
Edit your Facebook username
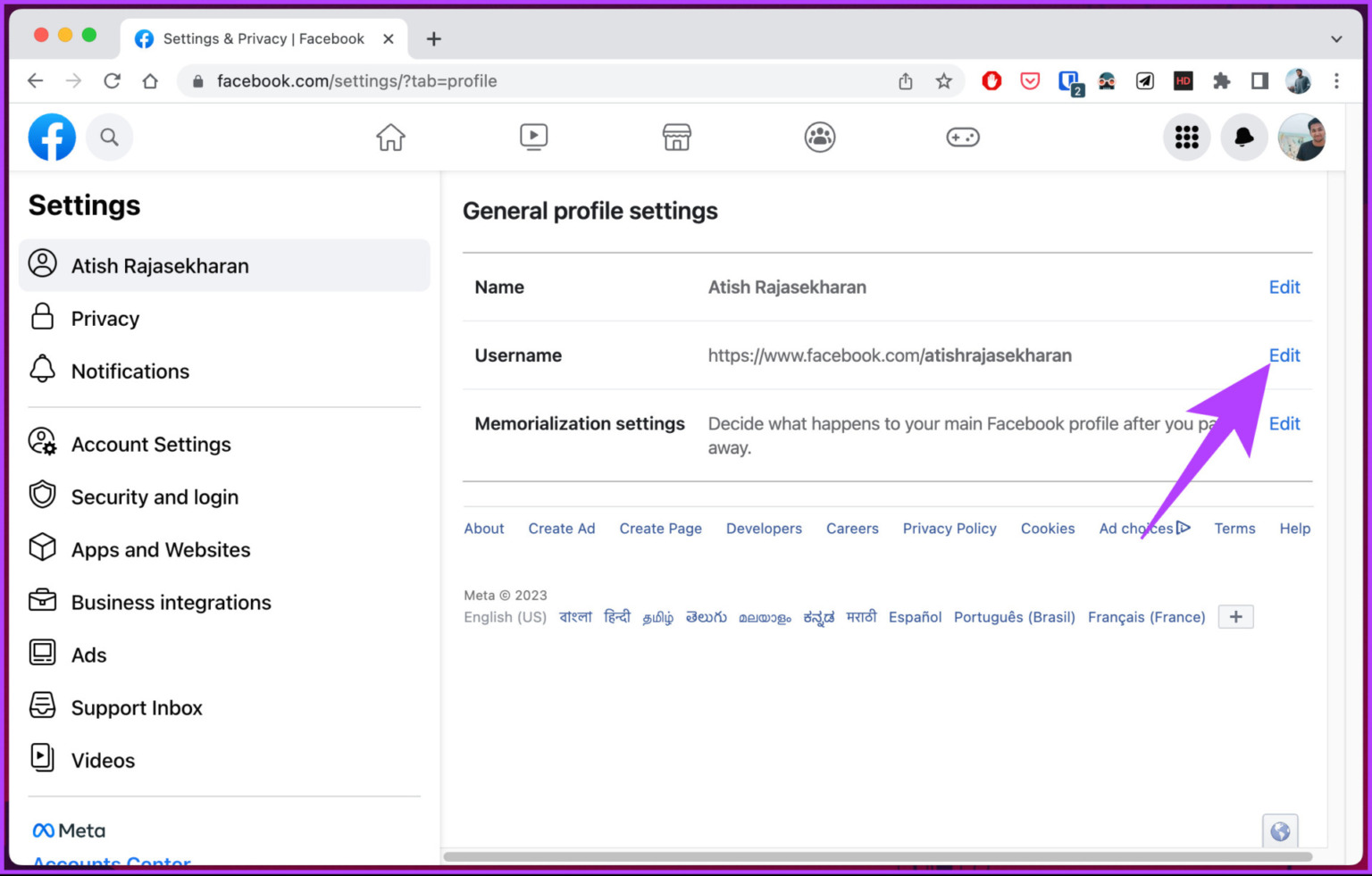click(x=1284, y=355)
